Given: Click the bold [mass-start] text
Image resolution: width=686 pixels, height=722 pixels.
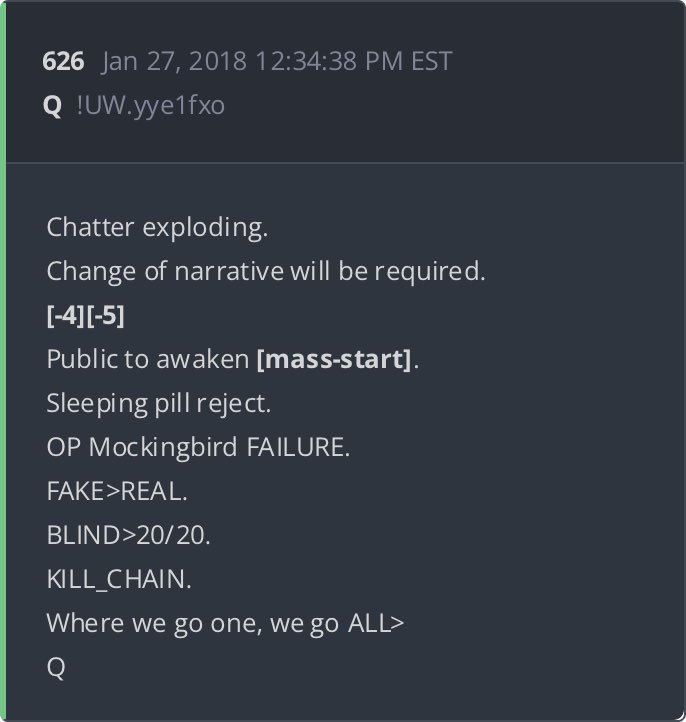Looking at the screenshot, I should (335, 359).
